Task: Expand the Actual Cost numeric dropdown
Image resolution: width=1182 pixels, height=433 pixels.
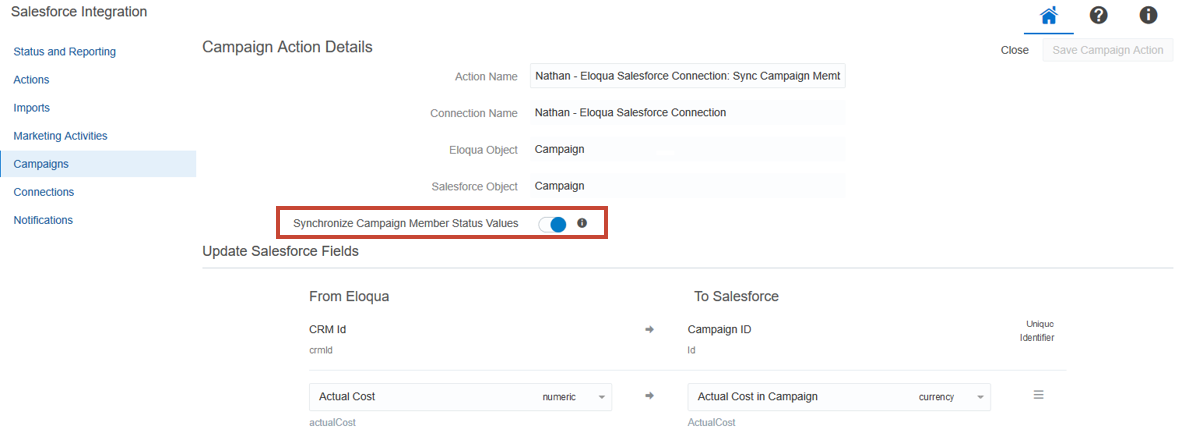Action: point(602,397)
